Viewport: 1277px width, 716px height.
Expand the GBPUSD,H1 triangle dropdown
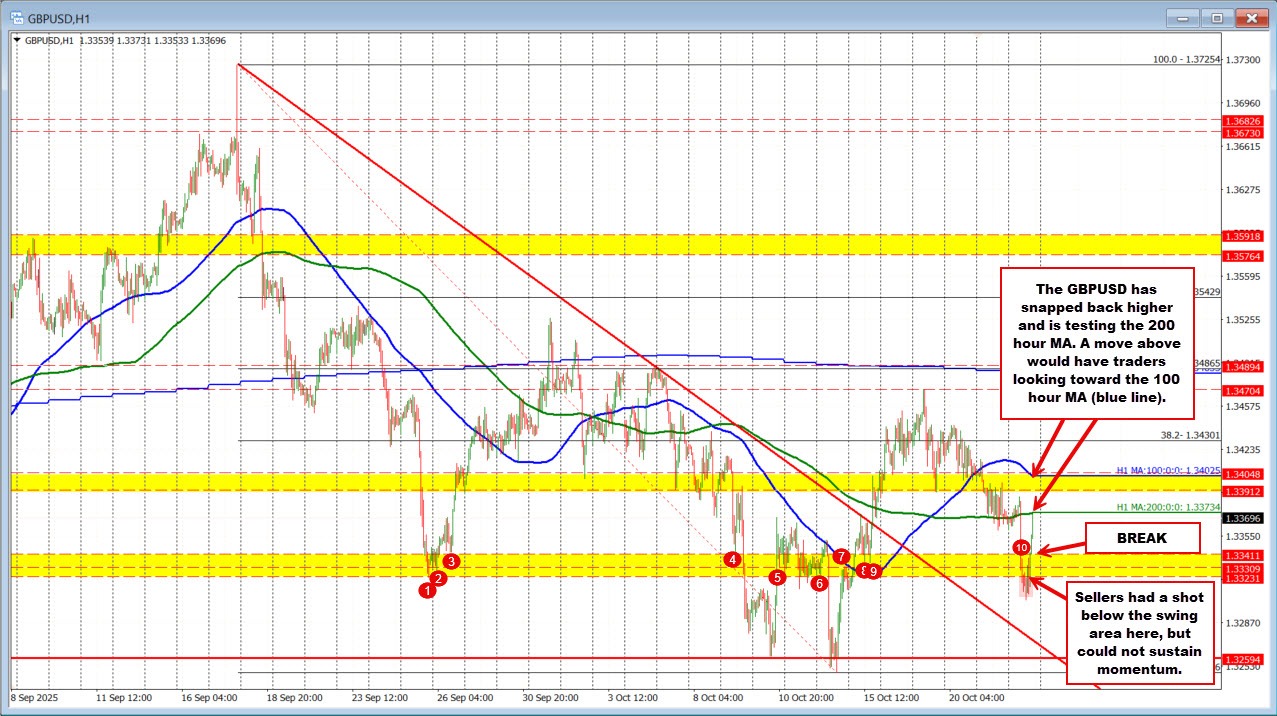pos(16,40)
